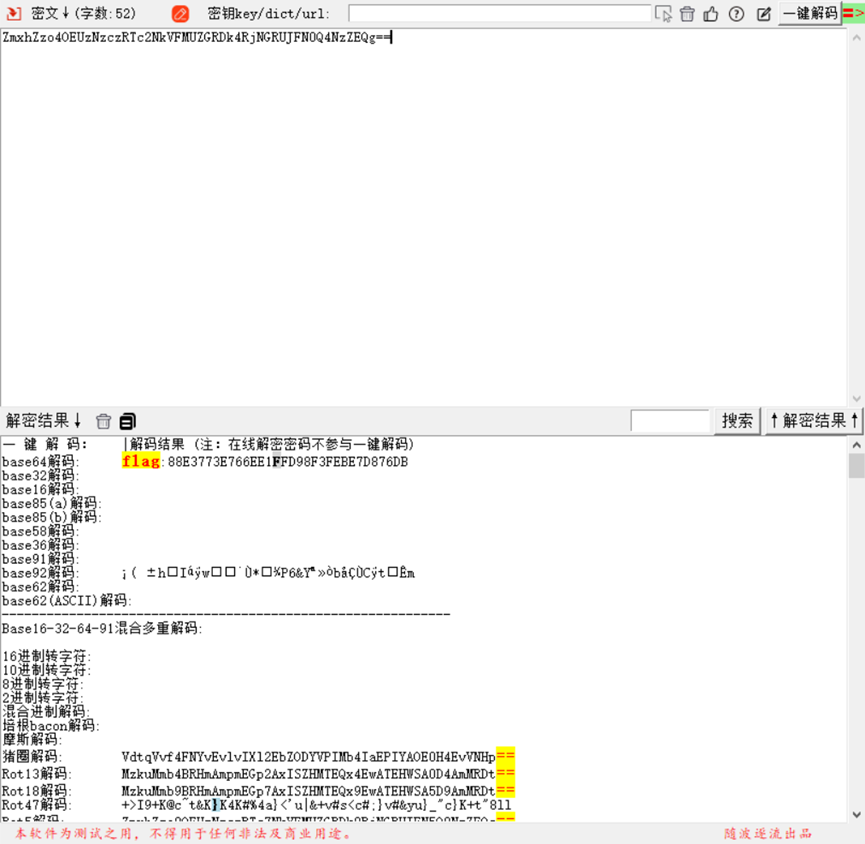Click the Rot47解码 row label
Viewport: 865px width, 844px height.
(x=36, y=805)
